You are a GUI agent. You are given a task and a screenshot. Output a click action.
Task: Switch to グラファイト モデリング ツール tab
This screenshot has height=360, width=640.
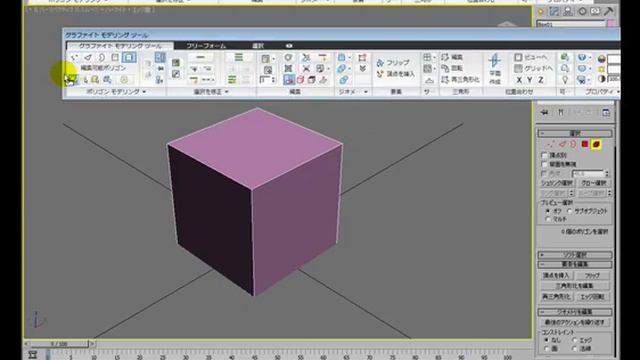(120, 46)
